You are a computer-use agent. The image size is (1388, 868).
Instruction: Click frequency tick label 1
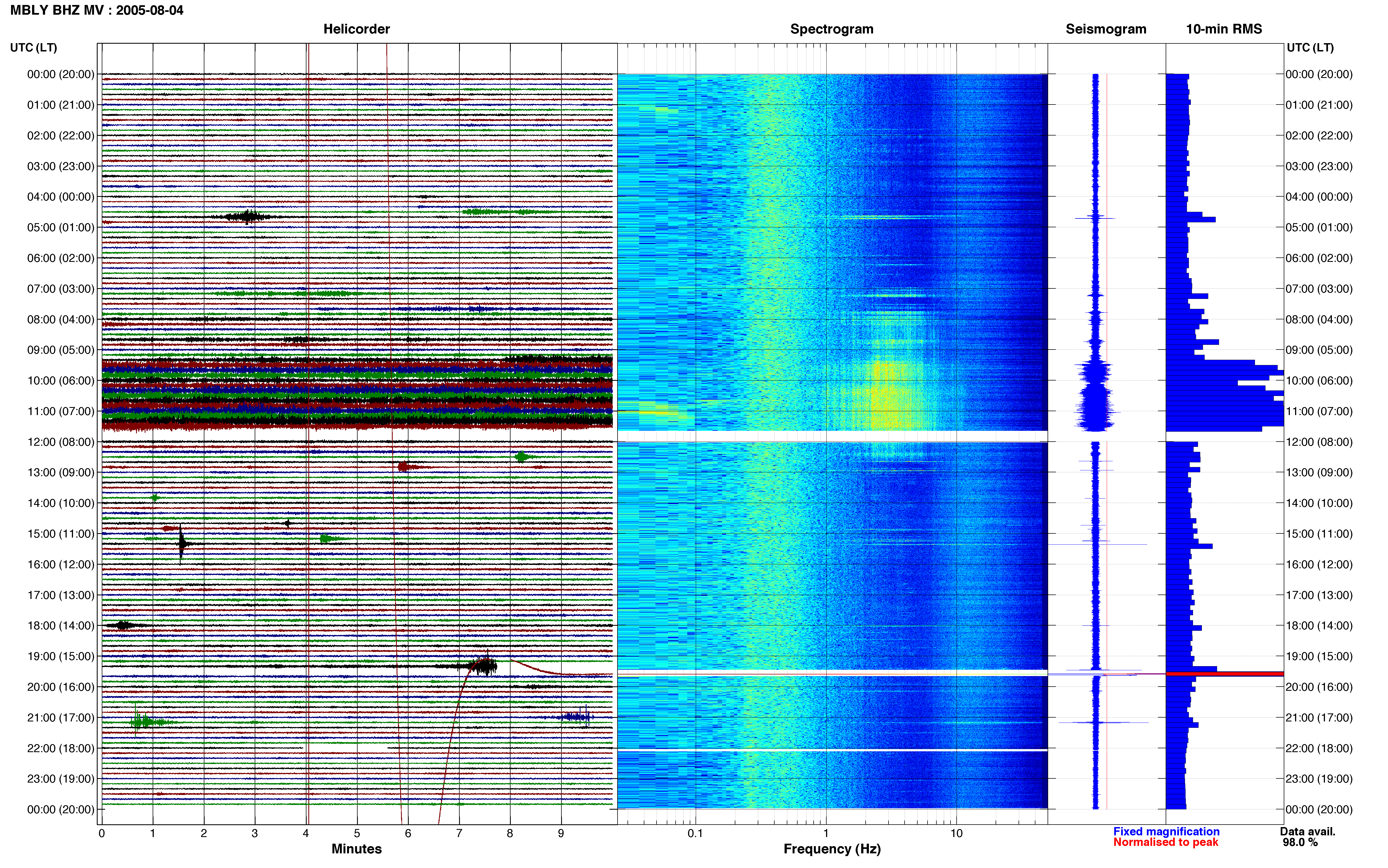point(826,833)
